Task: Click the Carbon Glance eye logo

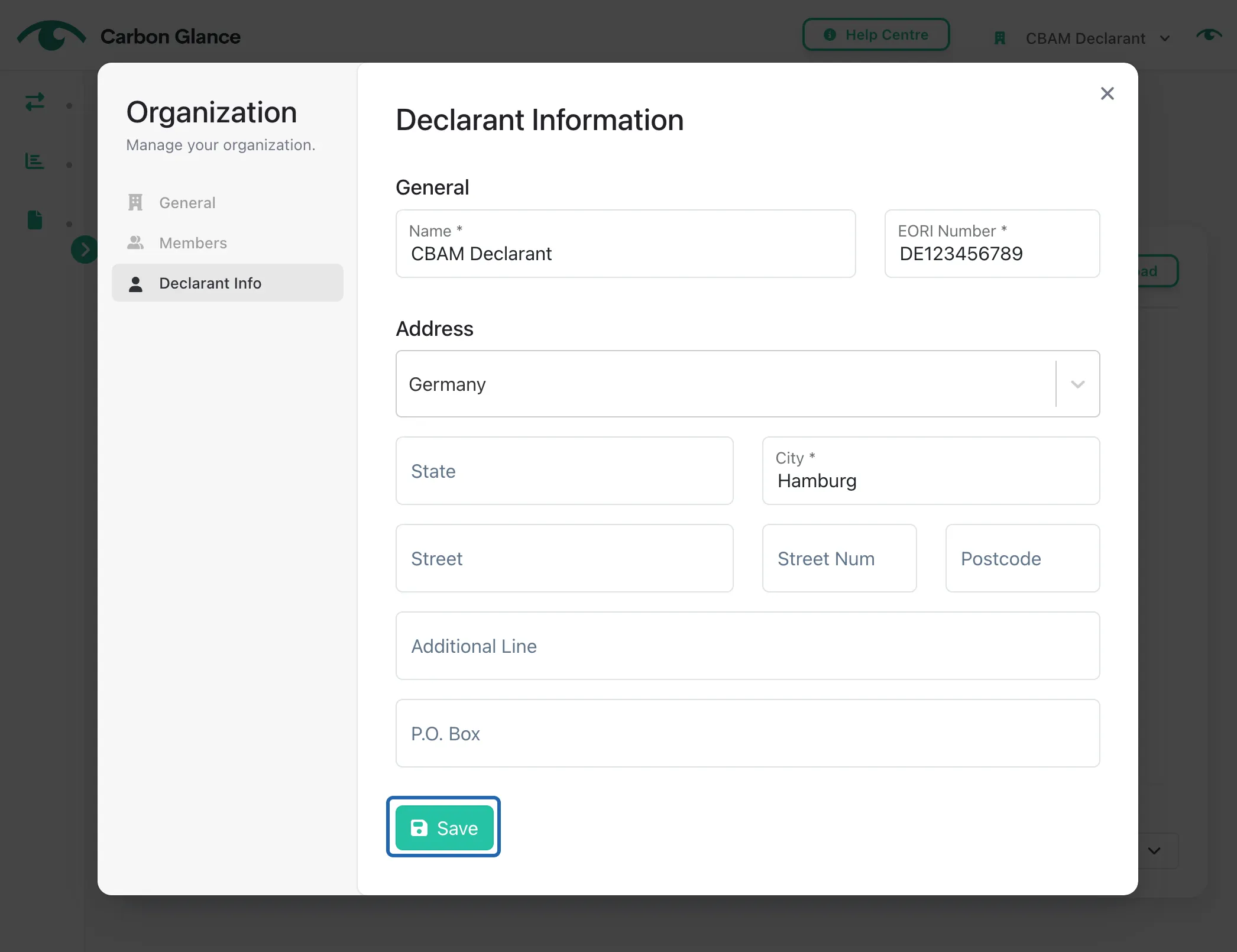Action: [51, 35]
